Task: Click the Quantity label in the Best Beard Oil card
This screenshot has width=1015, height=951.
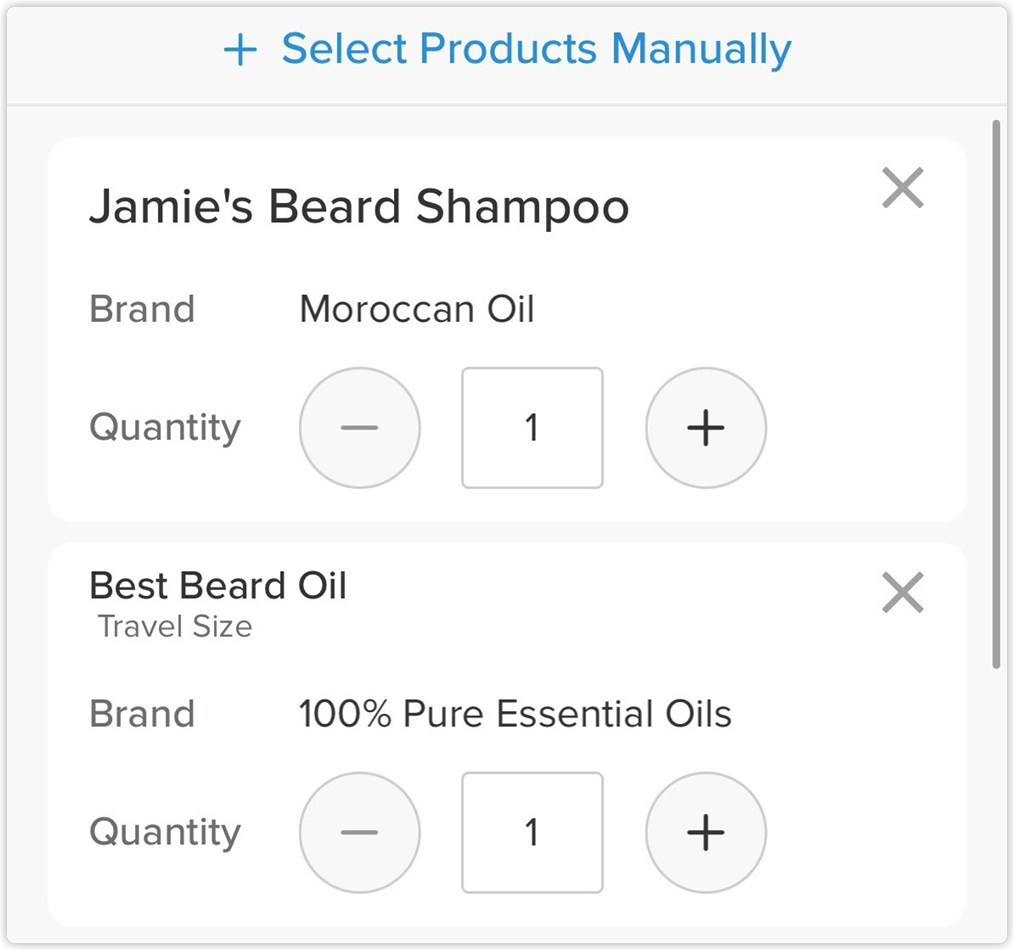Action: pyautogui.click(x=165, y=832)
